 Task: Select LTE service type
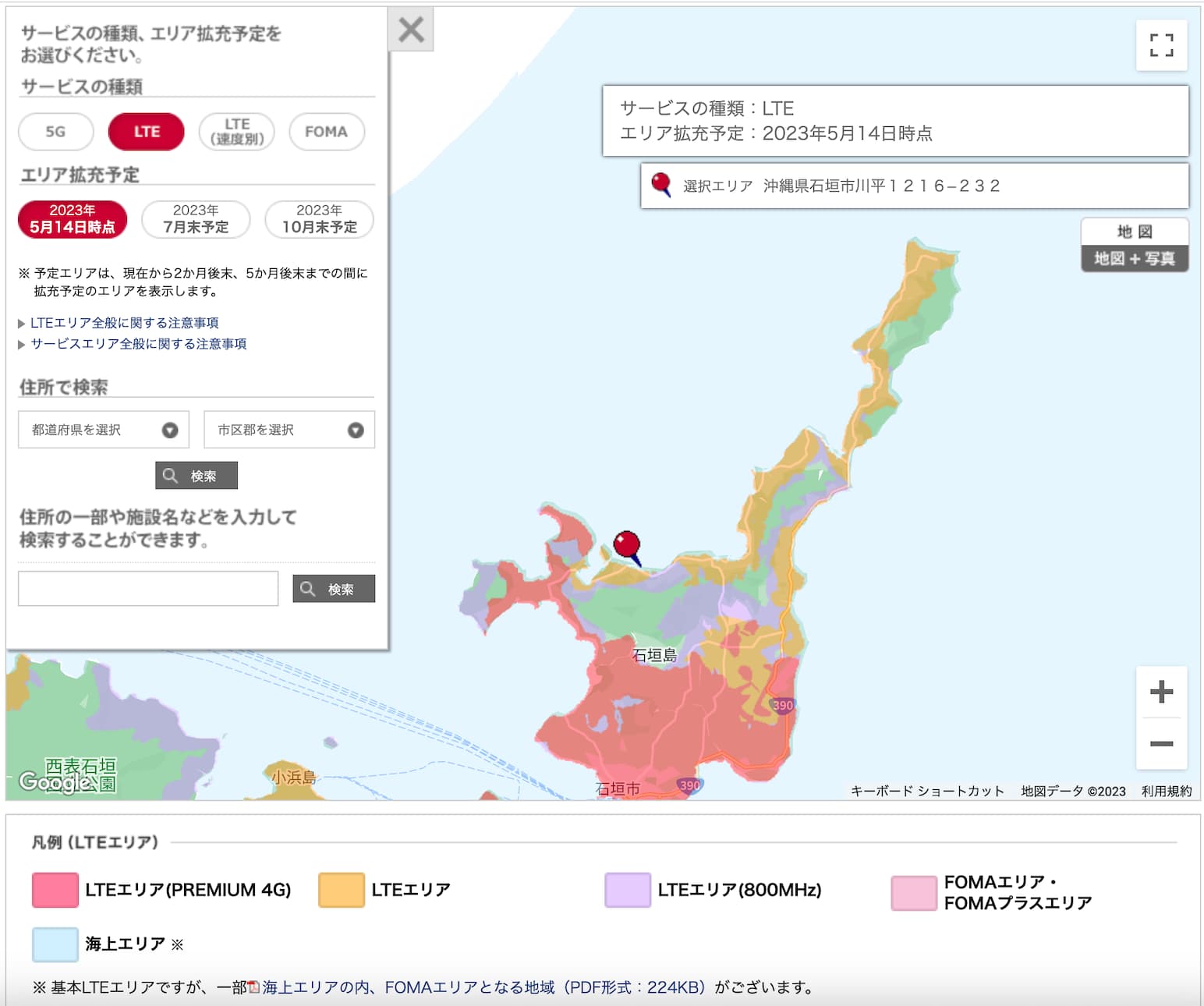pyautogui.click(x=147, y=132)
